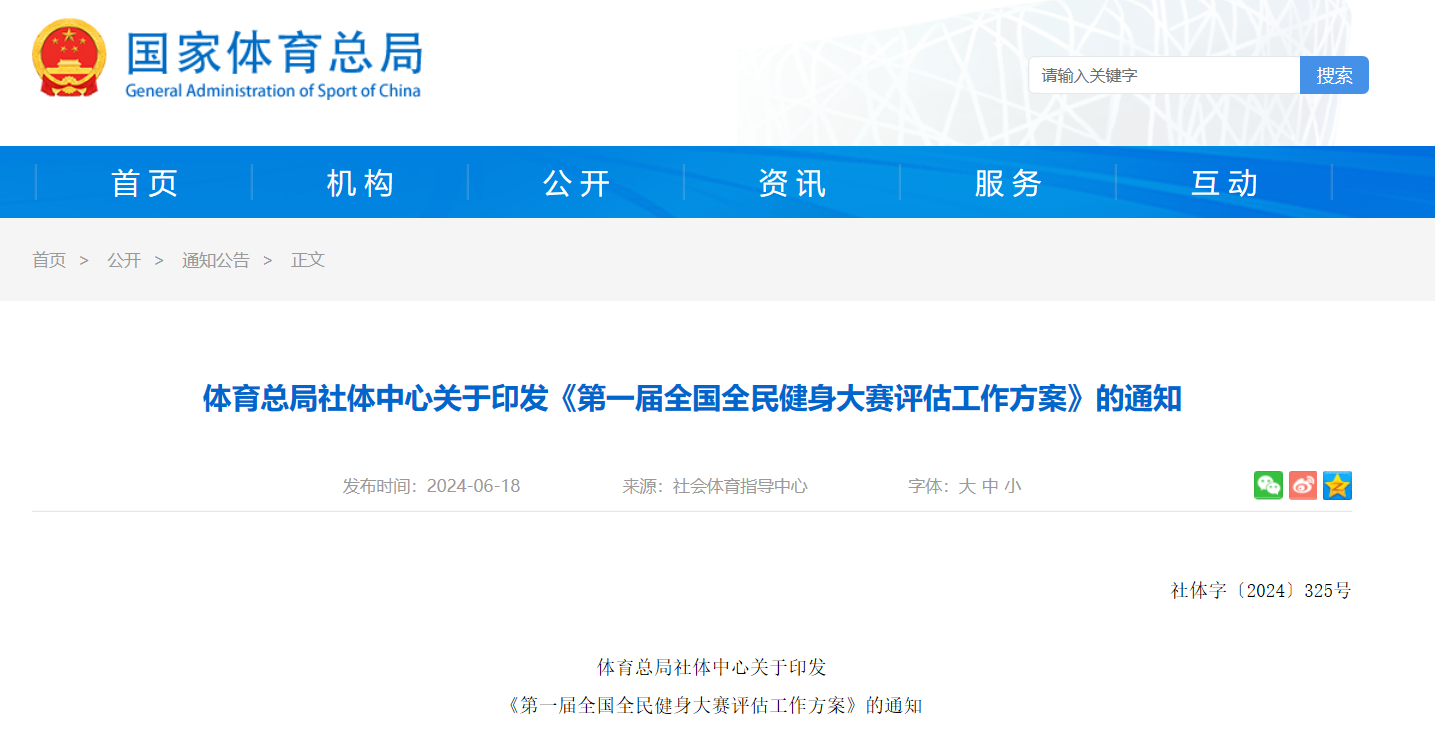
Task: Open the 机构 navigation menu item
Action: click(360, 183)
